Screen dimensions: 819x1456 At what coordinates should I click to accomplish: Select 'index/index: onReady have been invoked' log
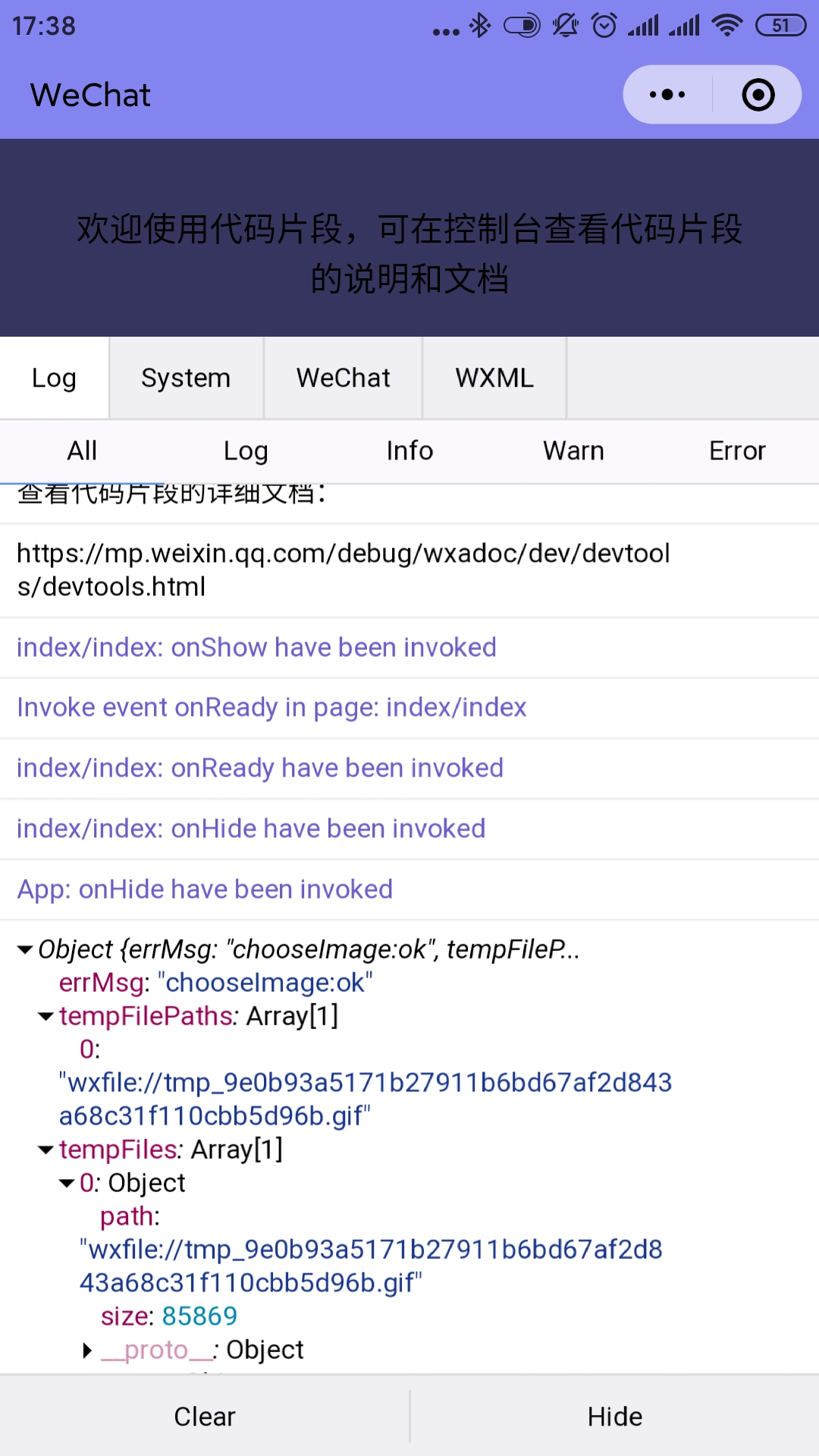[409, 768]
